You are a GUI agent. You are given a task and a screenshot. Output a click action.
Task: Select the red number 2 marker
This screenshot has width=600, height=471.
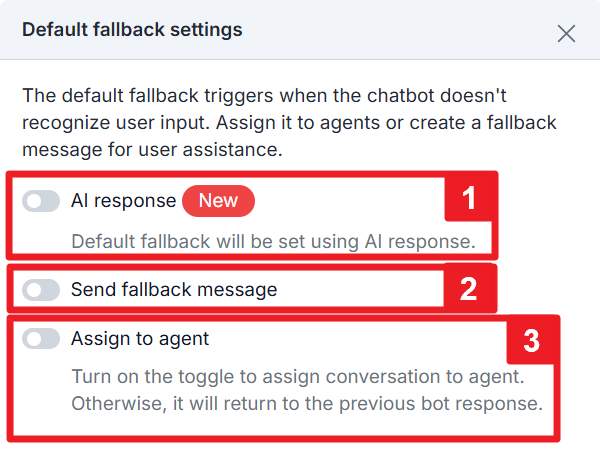tap(468, 290)
